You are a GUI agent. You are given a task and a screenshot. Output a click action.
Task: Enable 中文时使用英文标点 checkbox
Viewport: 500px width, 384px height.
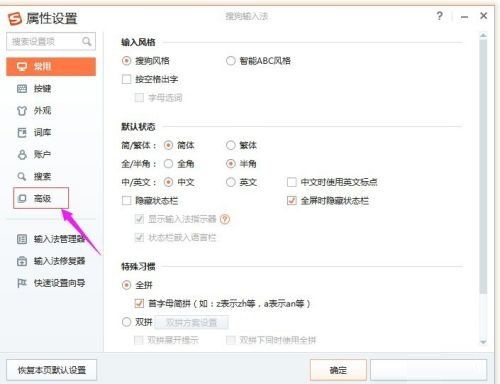pos(292,182)
